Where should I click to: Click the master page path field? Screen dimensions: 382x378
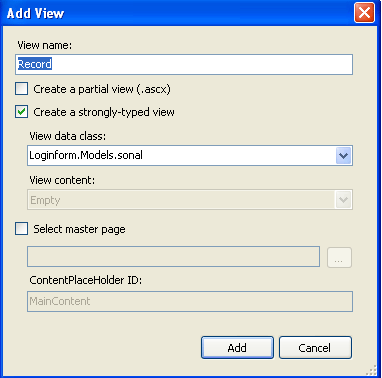pyautogui.click(x=173, y=257)
